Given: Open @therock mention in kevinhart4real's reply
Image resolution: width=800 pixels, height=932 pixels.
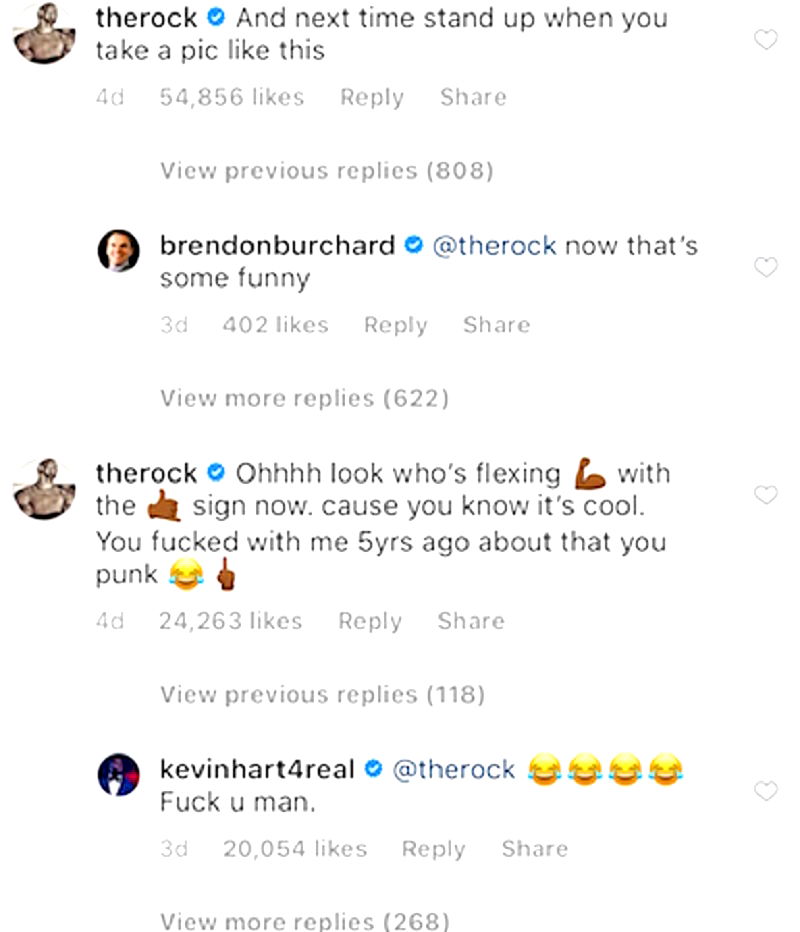Looking at the screenshot, I should pyautogui.click(x=454, y=770).
